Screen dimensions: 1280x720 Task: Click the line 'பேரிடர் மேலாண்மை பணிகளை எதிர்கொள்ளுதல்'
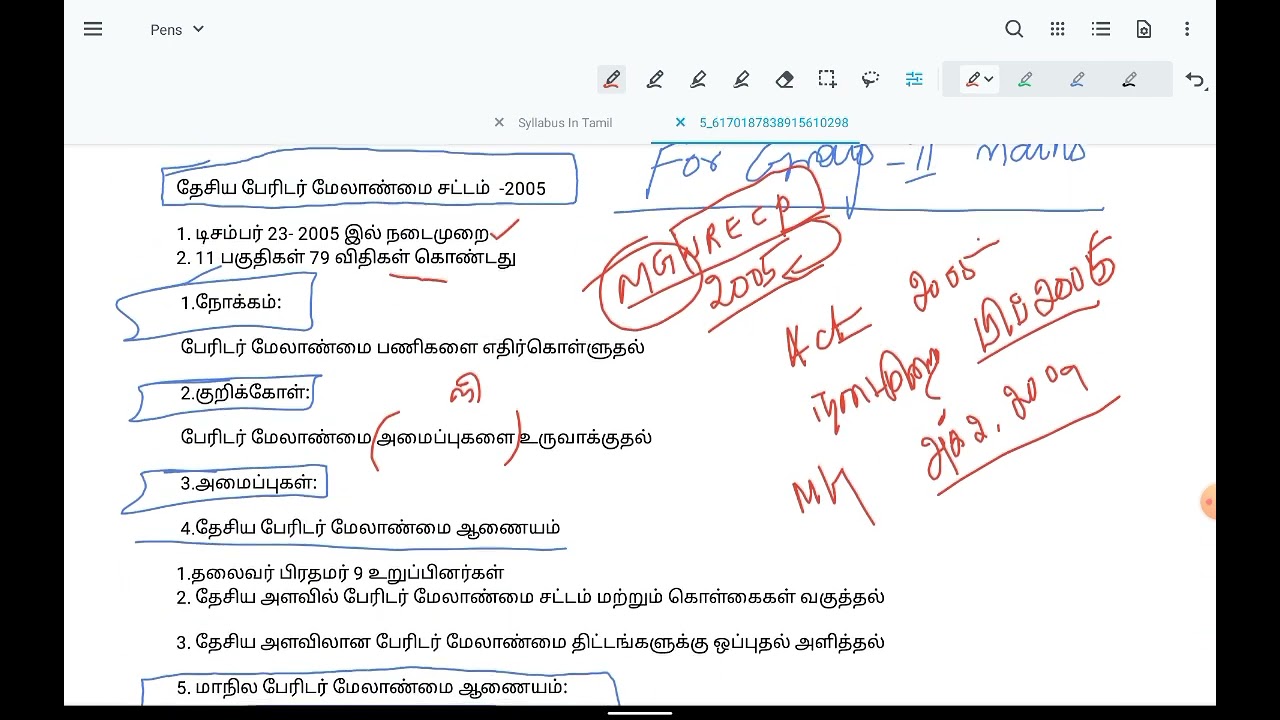pyautogui.click(x=412, y=348)
